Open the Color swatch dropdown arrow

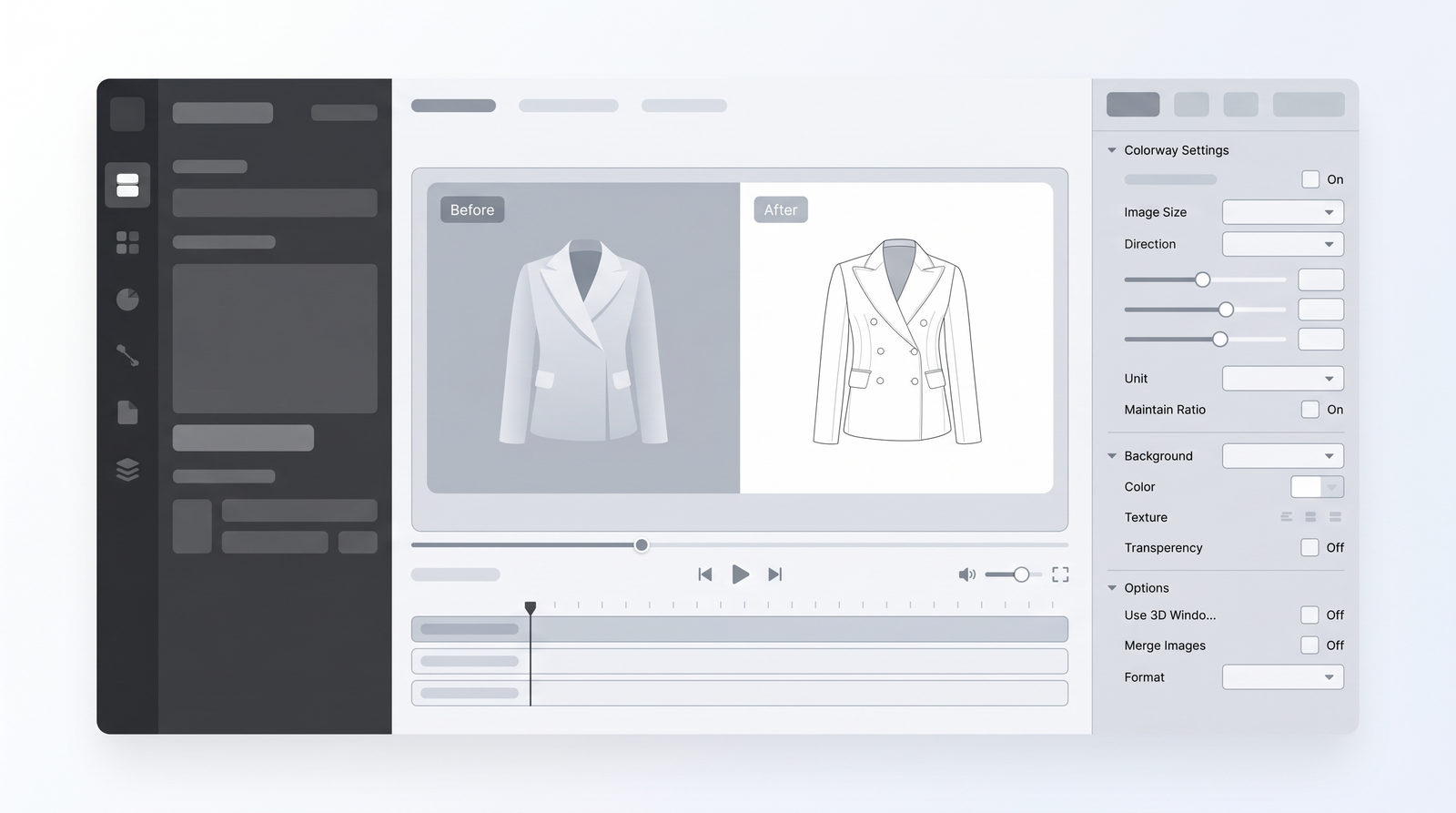[1332, 487]
